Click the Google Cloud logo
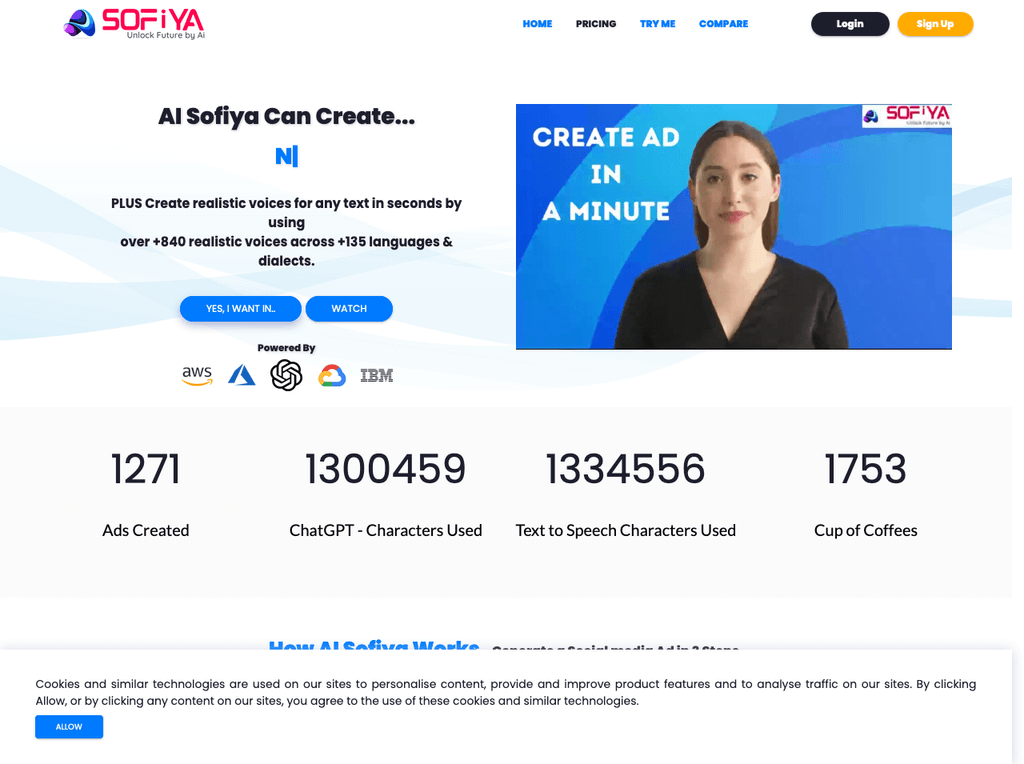The width and height of the screenshot is (1024, 764). click(332, 375)
